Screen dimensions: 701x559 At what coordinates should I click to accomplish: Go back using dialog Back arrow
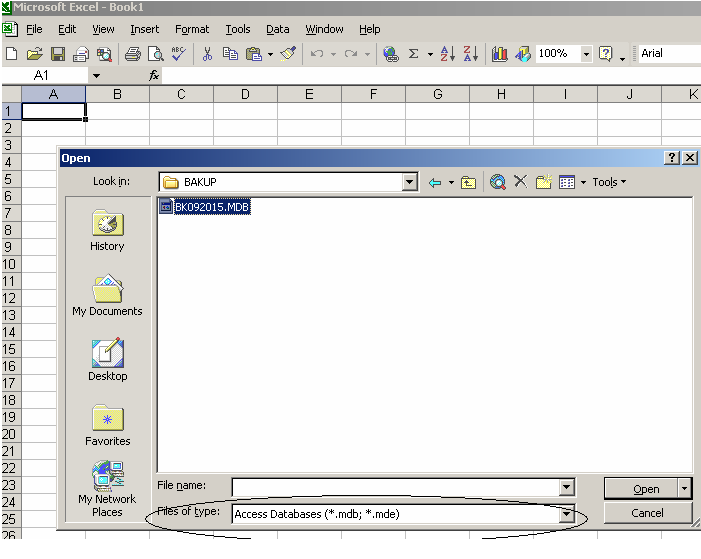pyautogui.click(x=435, y=182)
